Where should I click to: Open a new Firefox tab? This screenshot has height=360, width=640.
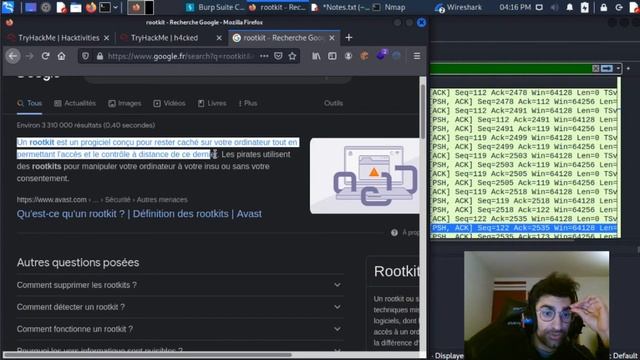click(x=349, y=38)
